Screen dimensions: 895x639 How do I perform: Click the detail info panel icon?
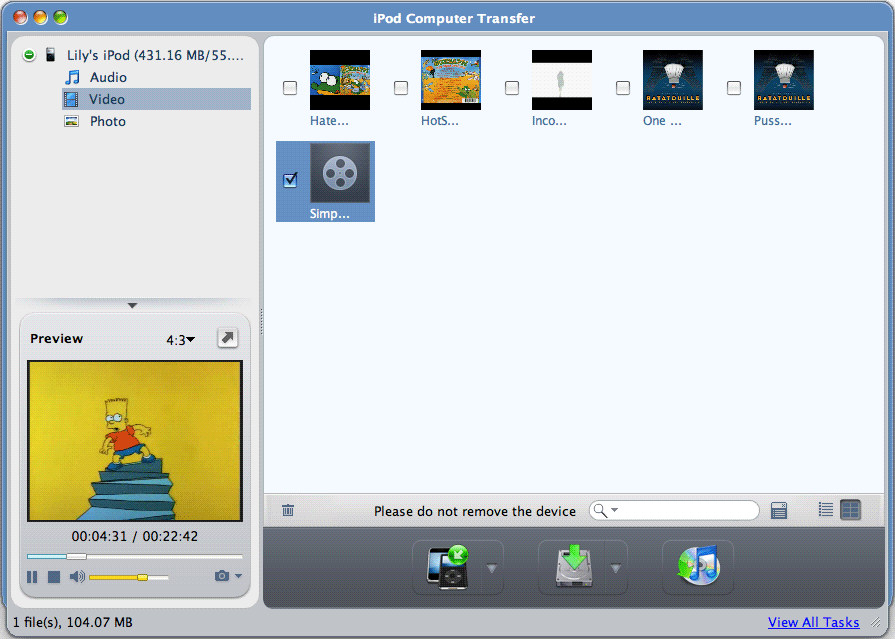coord(779,510)
